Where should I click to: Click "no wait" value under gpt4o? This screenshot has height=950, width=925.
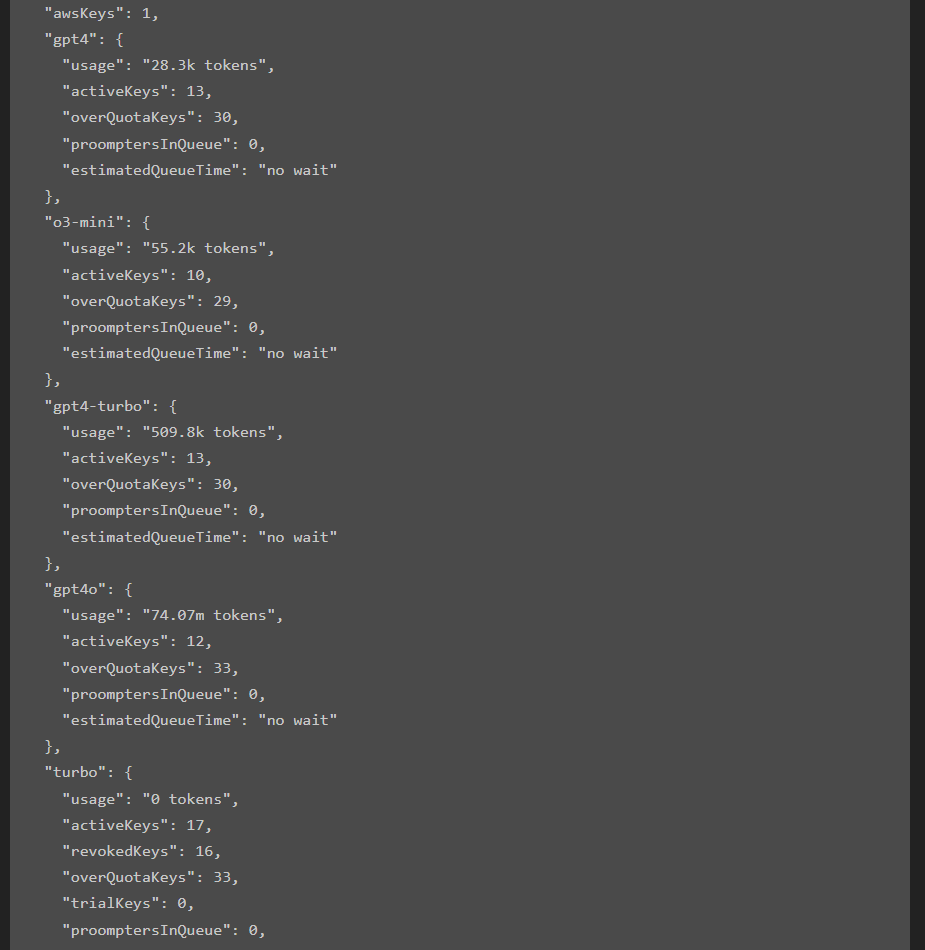tap(297, 720)
